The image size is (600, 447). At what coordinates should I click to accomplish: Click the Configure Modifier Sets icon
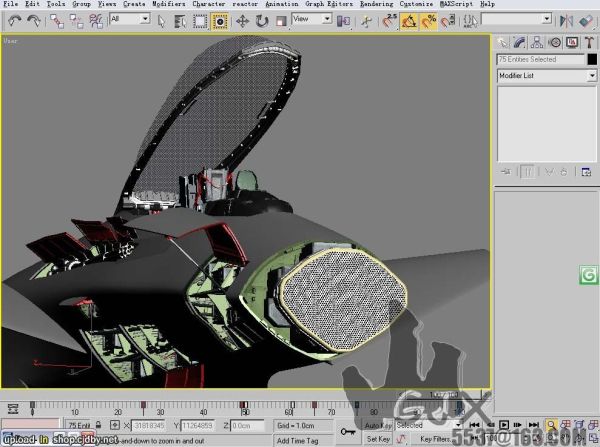tap(586, 173)
